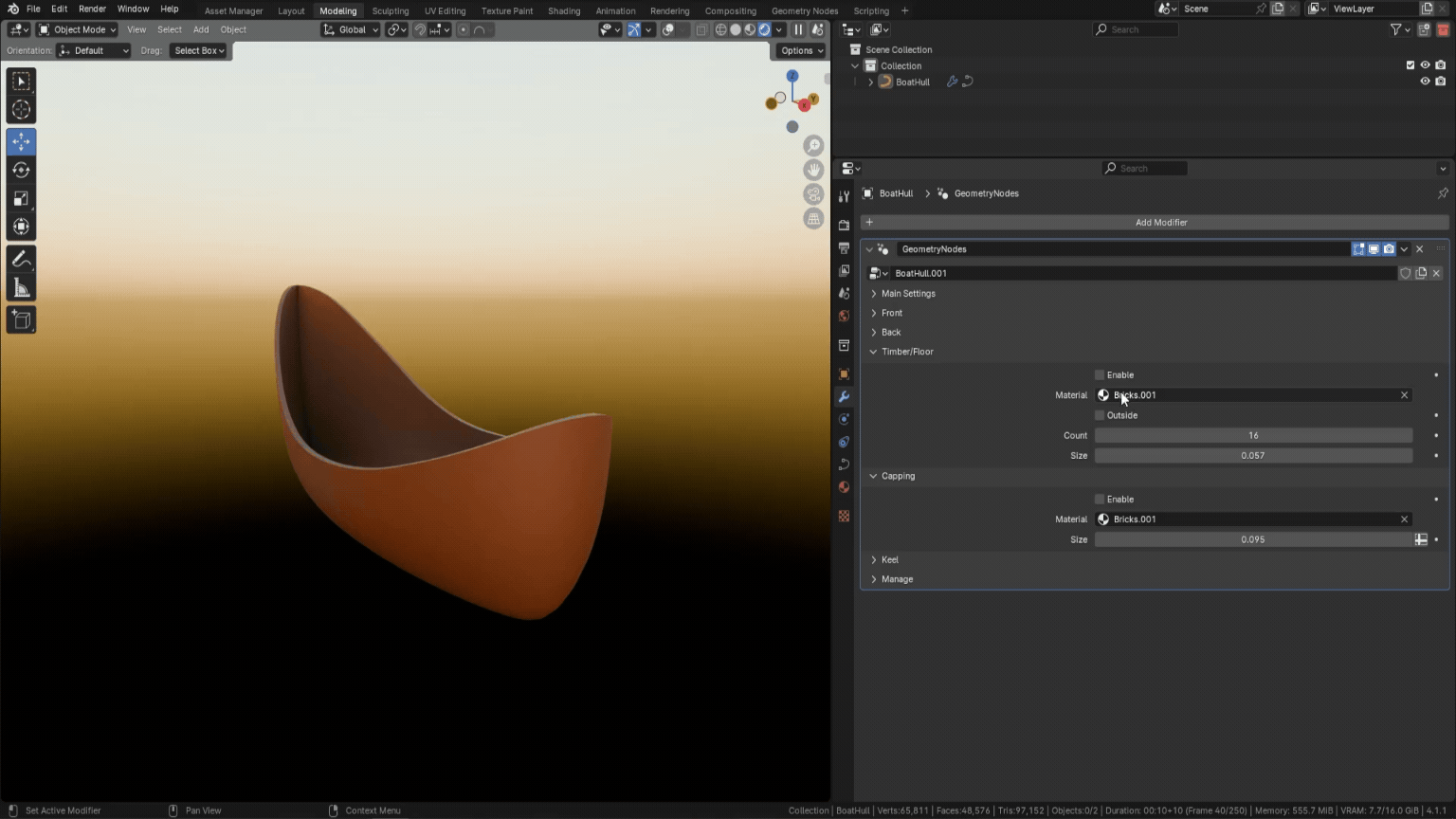Click the 3D Cursor tool
This screenshot has height=819, width=1456.
[21, 110]
